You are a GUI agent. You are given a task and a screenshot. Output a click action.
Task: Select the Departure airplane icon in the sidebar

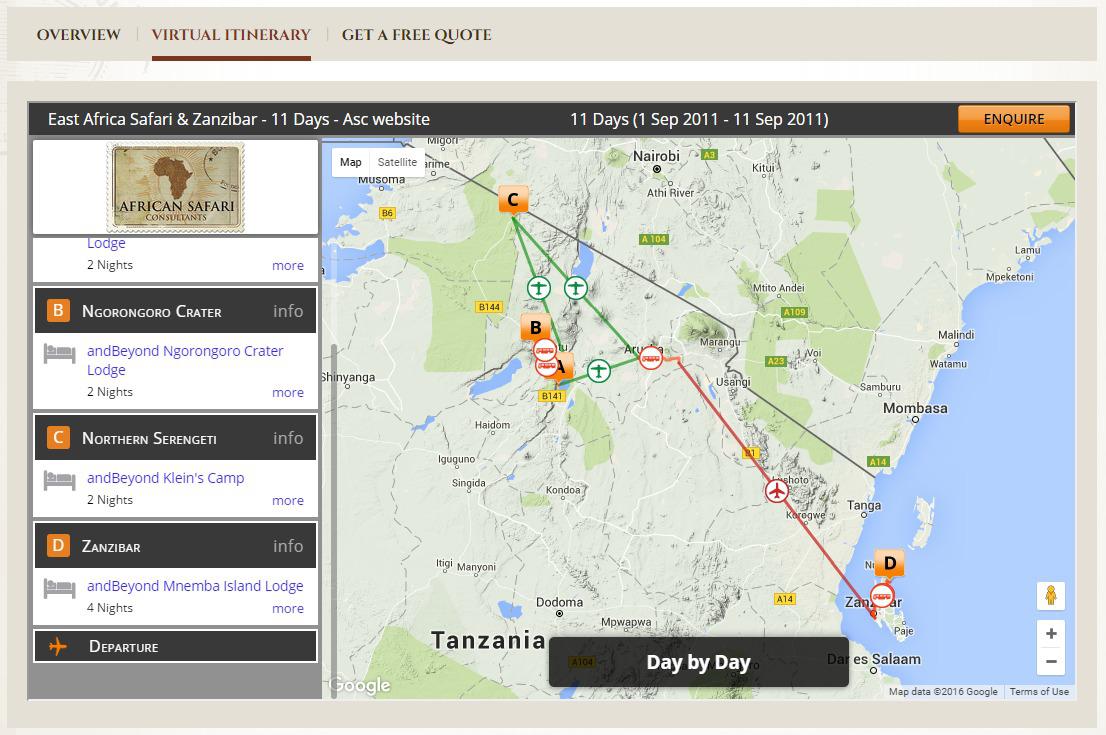point(58,646)
